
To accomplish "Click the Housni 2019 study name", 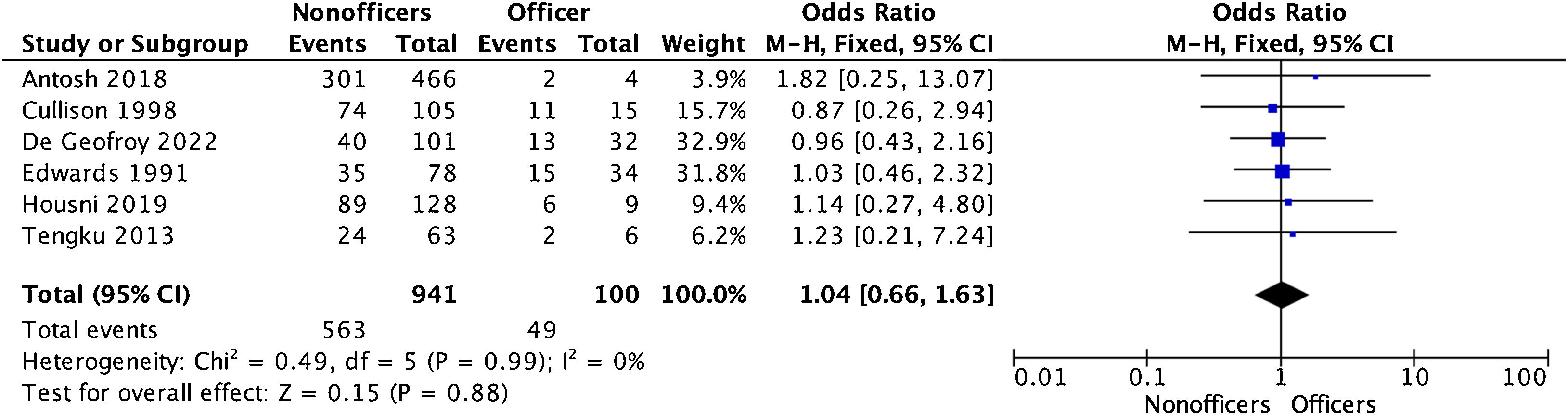I will tap(94, 204).
